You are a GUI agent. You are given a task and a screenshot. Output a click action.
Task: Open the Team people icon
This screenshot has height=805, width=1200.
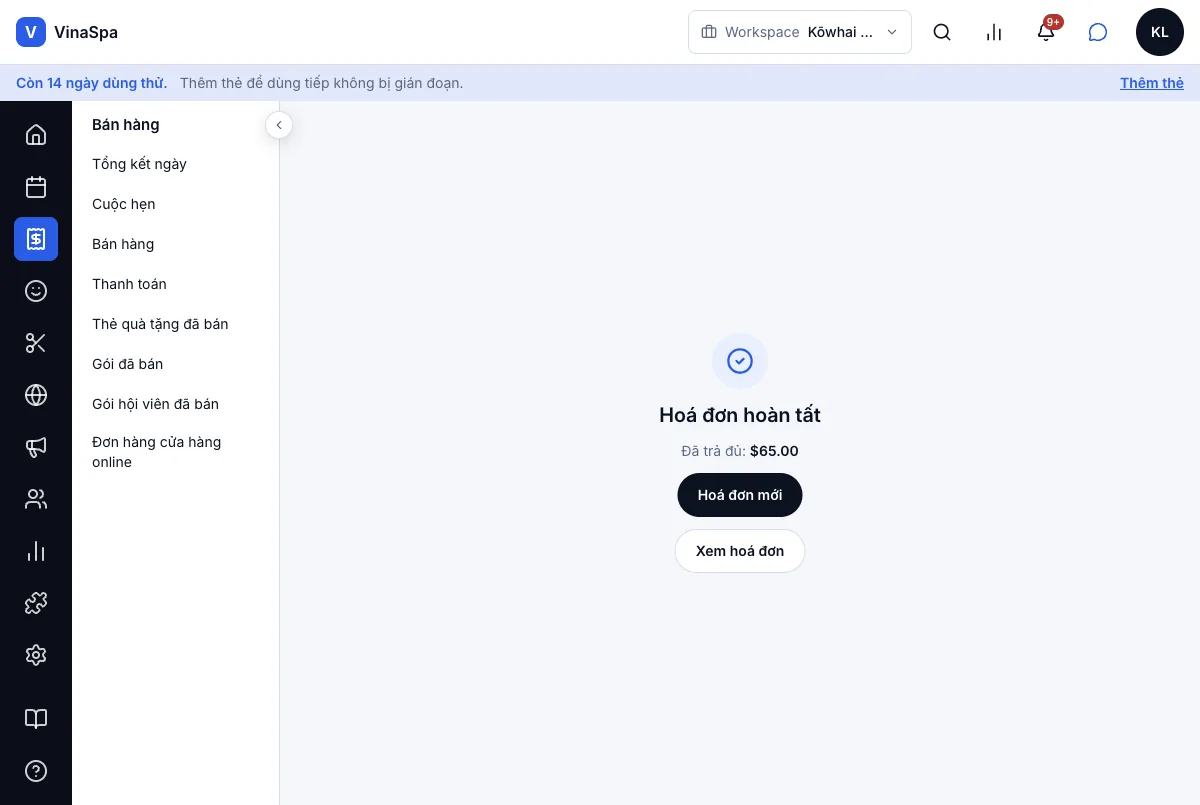pos(36,499)
